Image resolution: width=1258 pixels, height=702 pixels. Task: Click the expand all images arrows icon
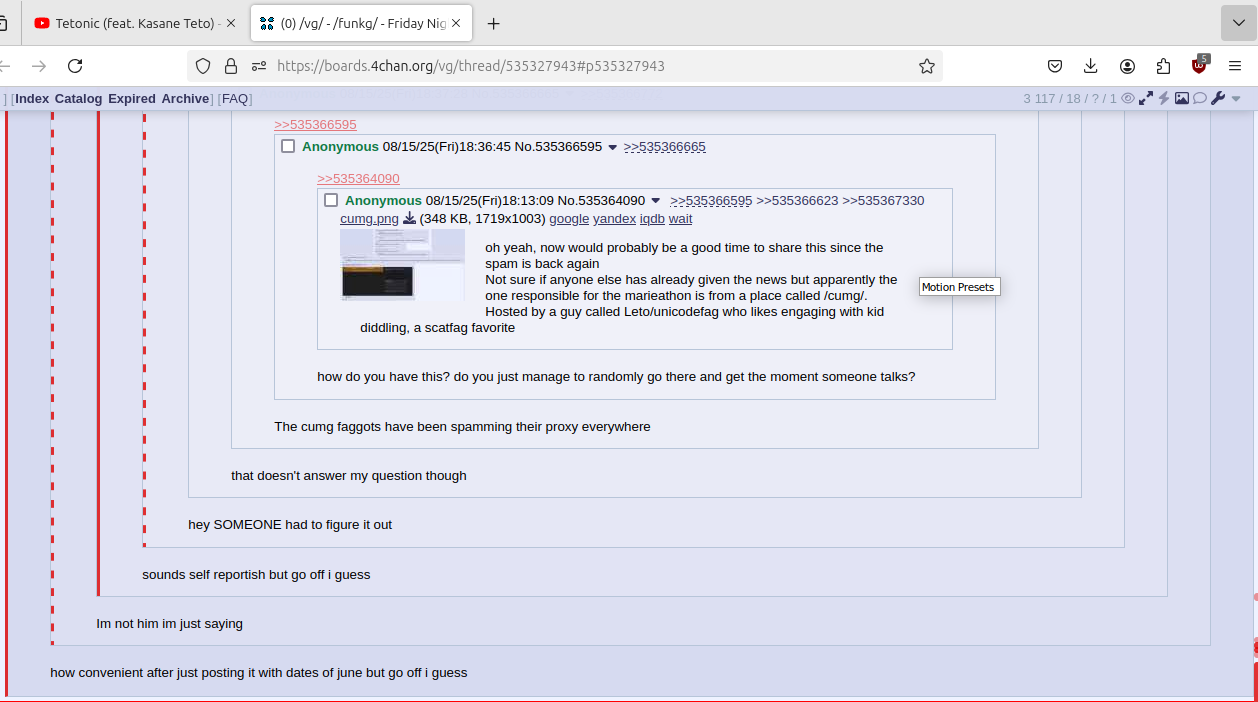pyautogui.click(x=1146, y=98)
